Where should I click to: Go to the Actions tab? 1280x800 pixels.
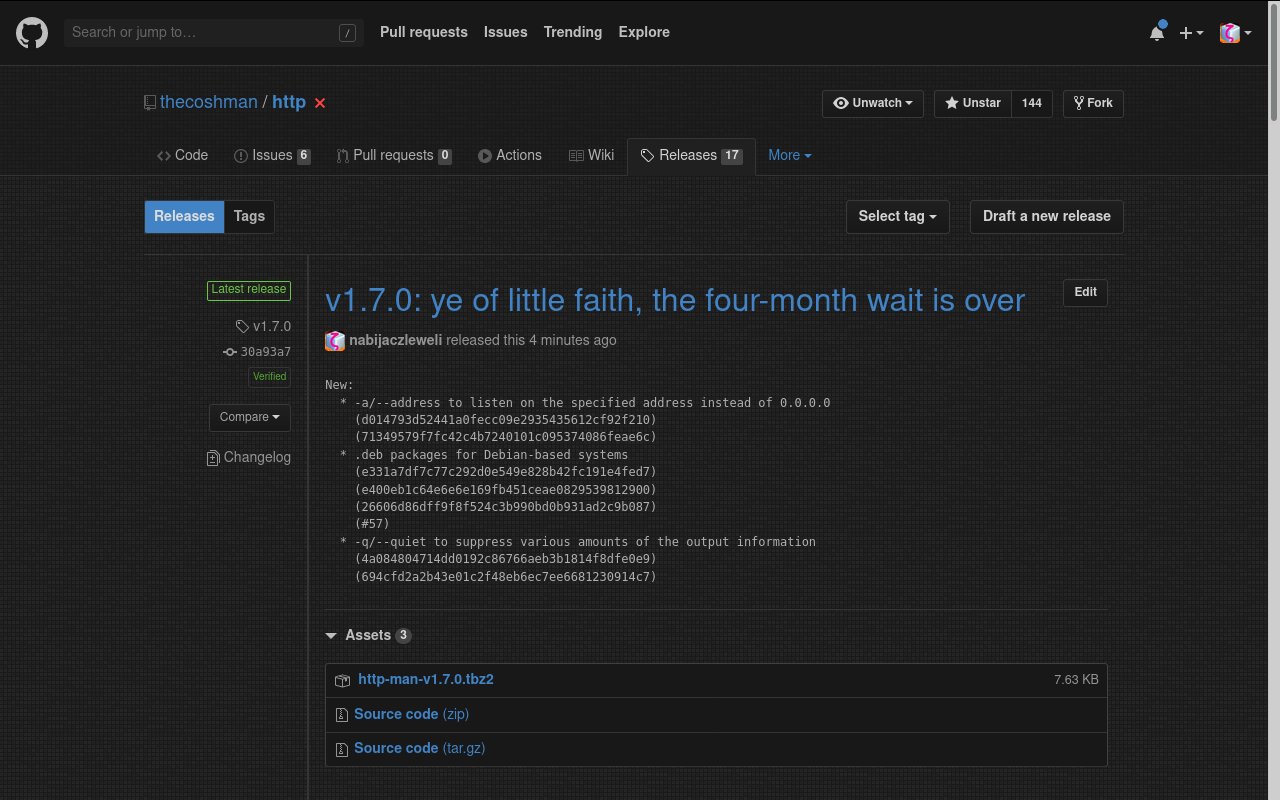(x=510, y=155)
